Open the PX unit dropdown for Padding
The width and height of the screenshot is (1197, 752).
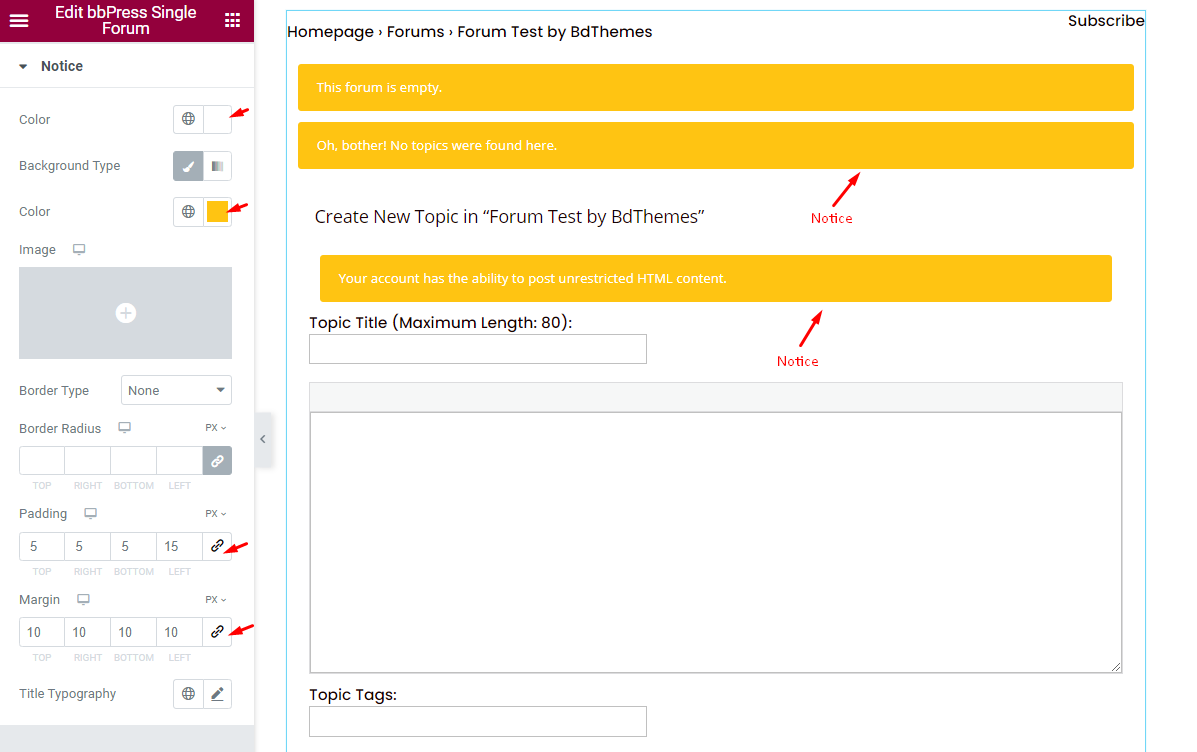(x=214, y=513)
